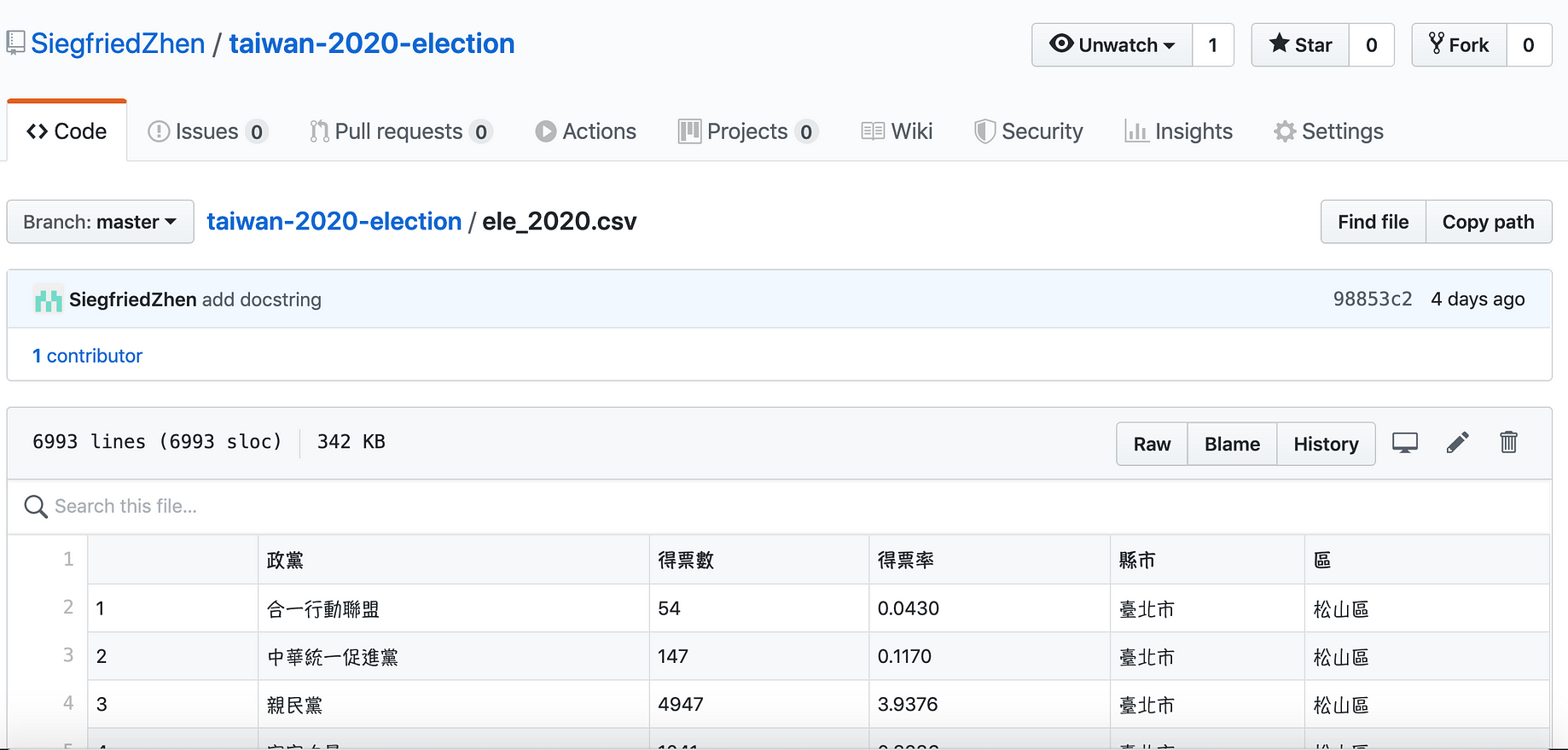Click the repository book icon
Screen dimensions: 1568x750
tap(15, 43)
